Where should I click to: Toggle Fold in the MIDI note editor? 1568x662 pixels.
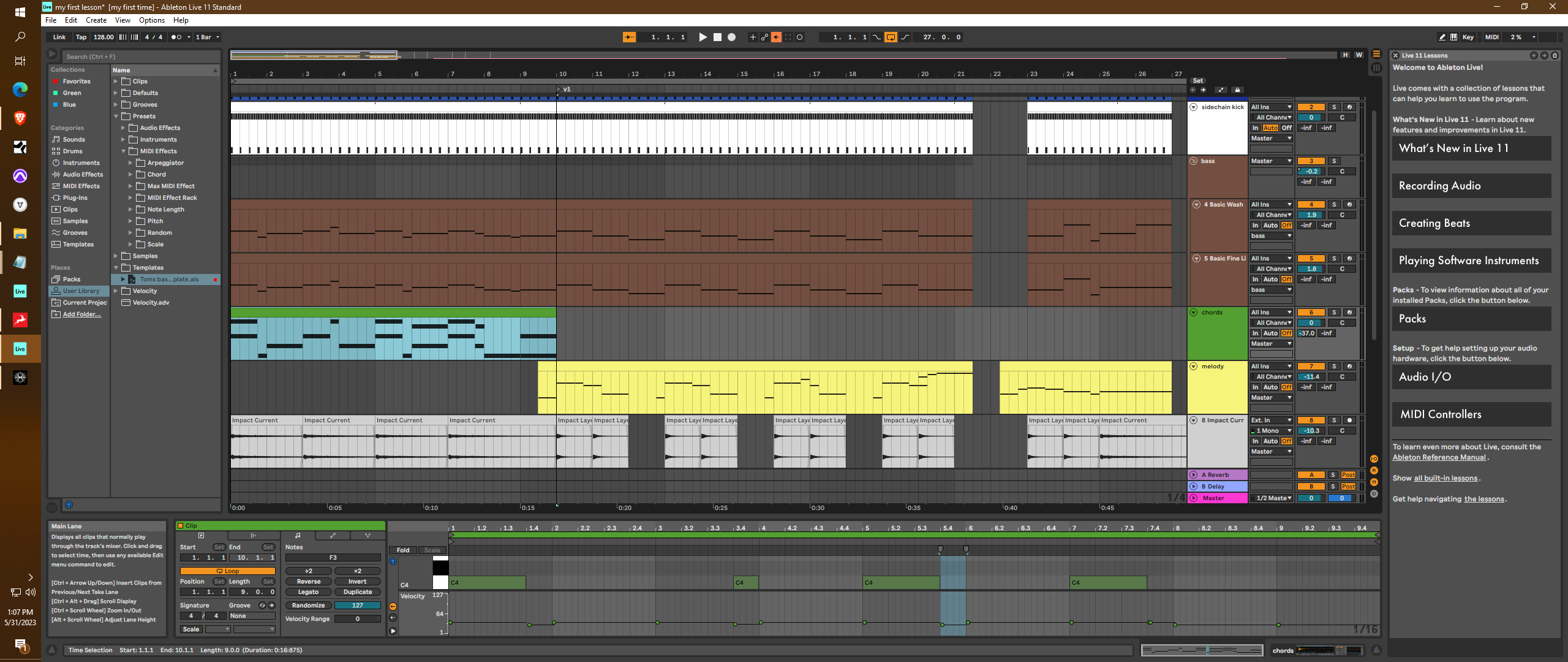403,550
